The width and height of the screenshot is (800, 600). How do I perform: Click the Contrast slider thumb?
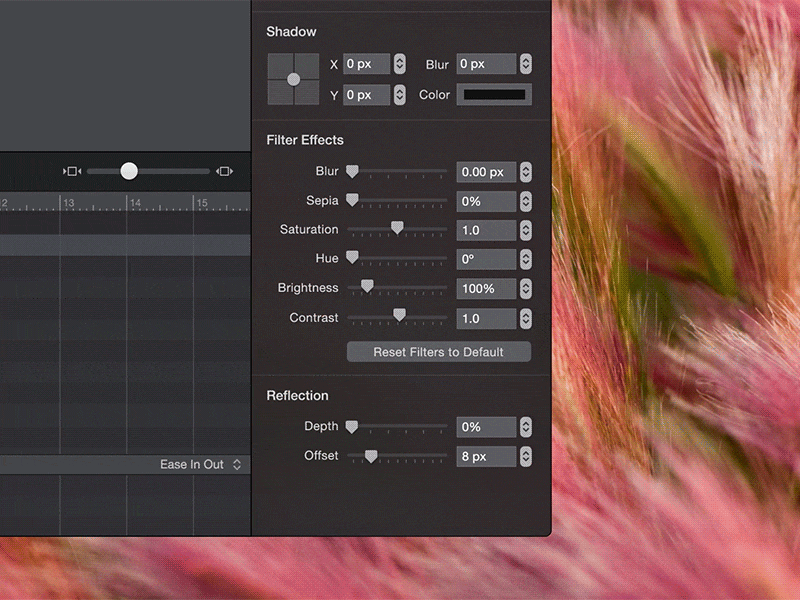click(398, 315)
